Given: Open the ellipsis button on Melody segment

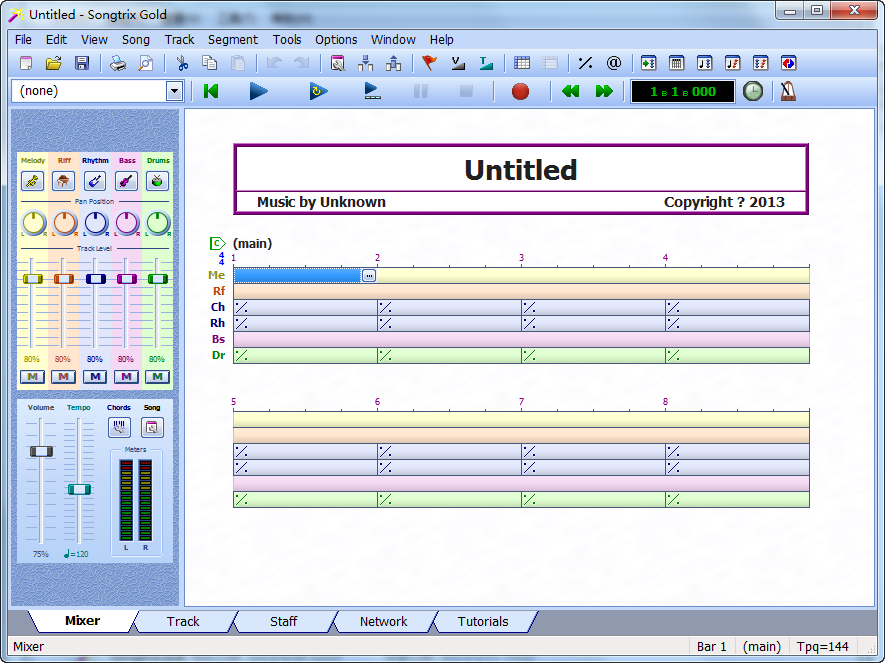Looking at the screenshot, I should click(x=369, y=275).
